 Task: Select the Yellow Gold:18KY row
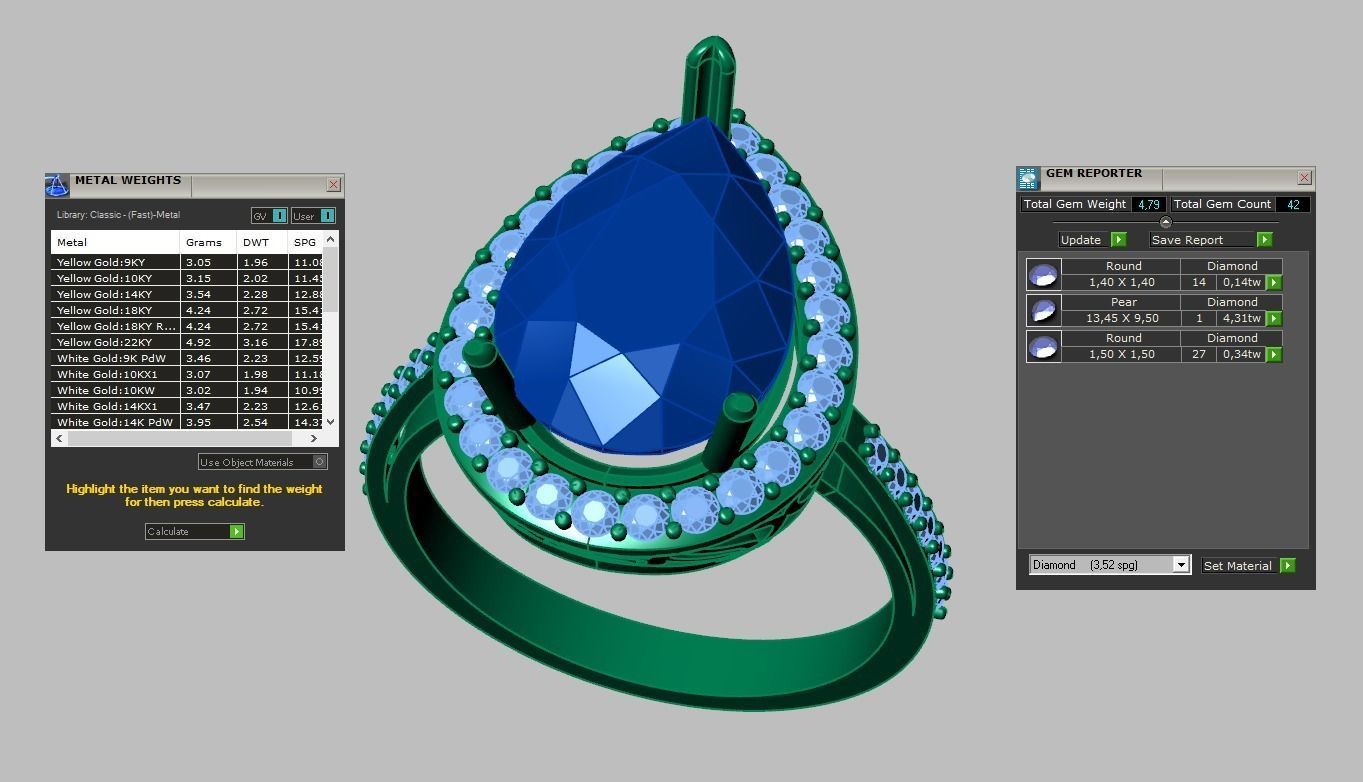[187, 310]
